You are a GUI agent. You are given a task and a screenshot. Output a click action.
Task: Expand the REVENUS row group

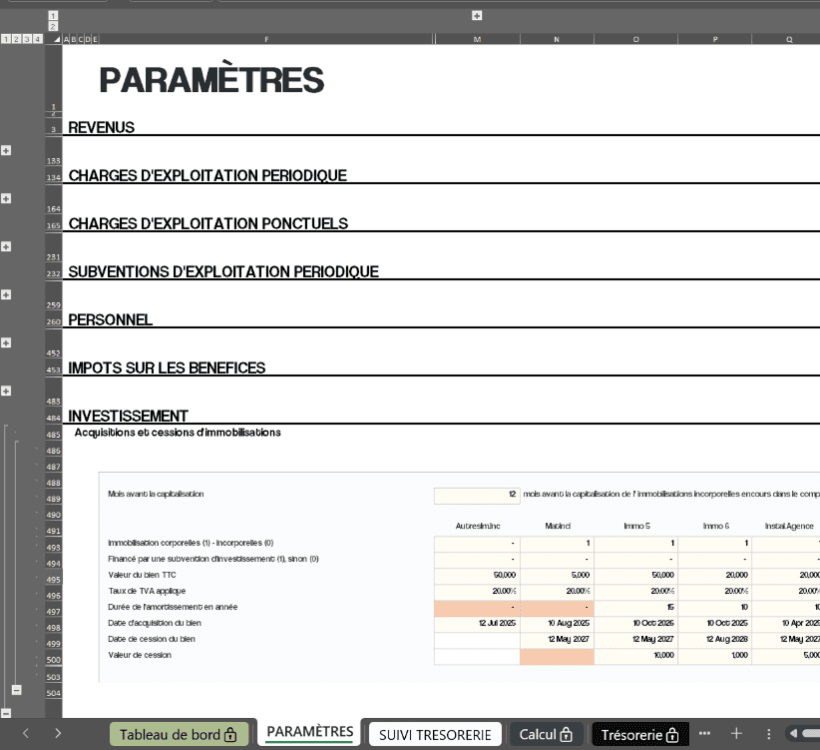pyautogui.click(x=6, y=150)
